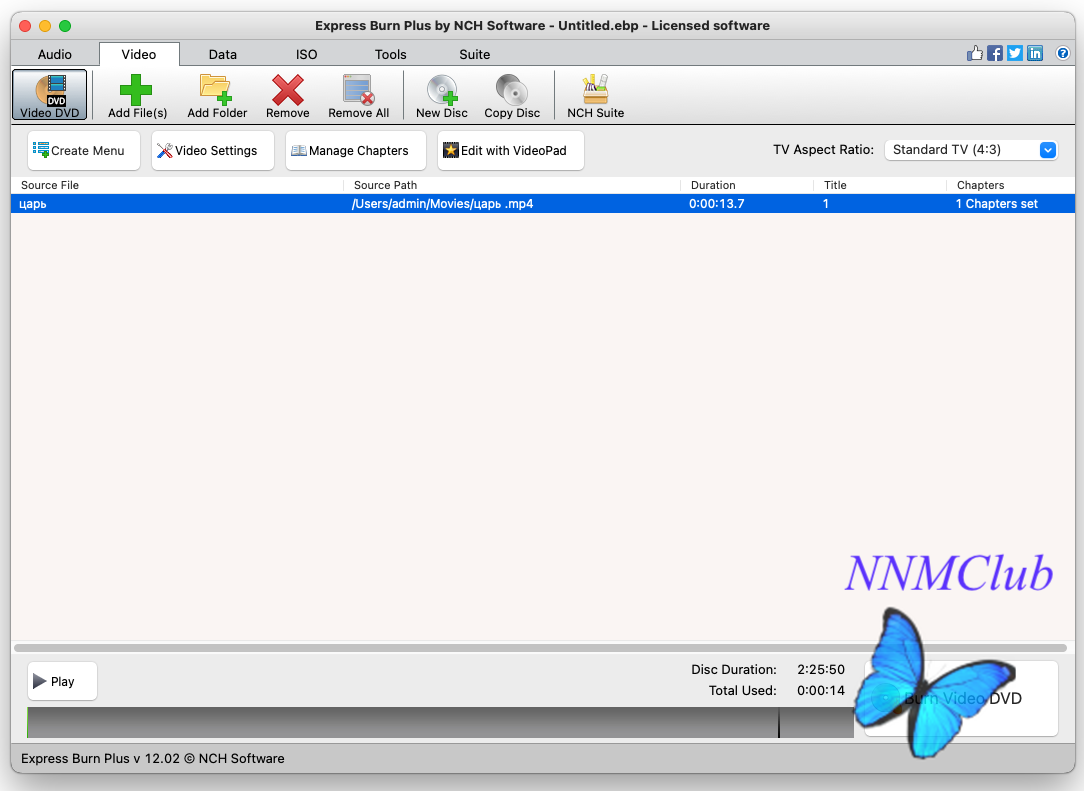Open the Help question mark icon

(1063, 53)
